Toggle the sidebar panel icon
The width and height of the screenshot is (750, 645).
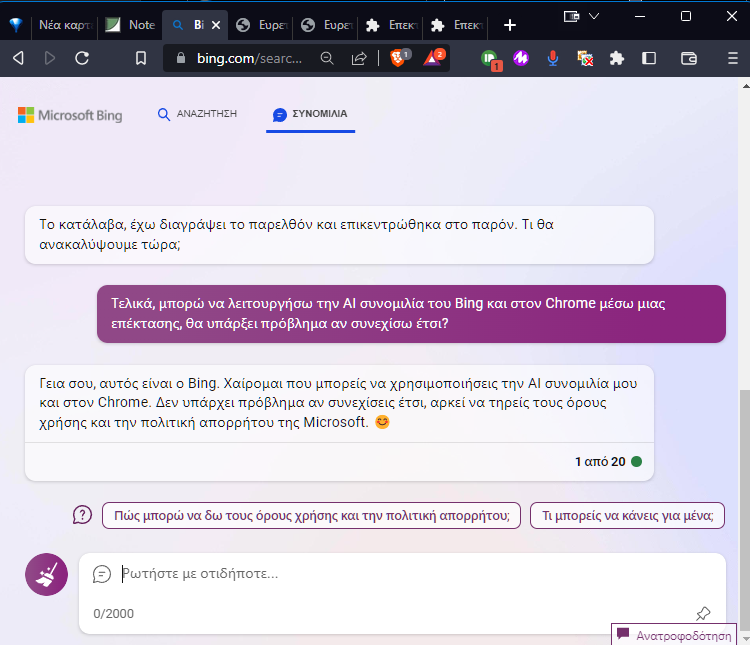coord(649,58)
